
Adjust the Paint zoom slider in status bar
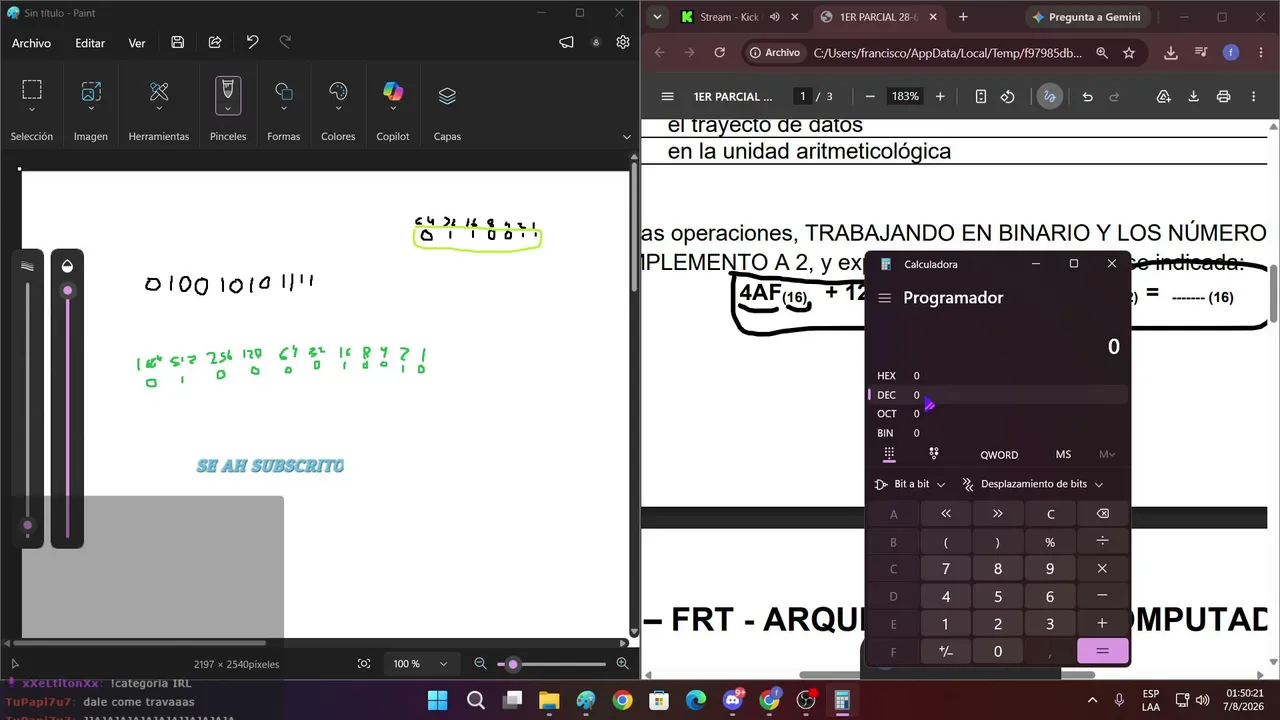513,664
